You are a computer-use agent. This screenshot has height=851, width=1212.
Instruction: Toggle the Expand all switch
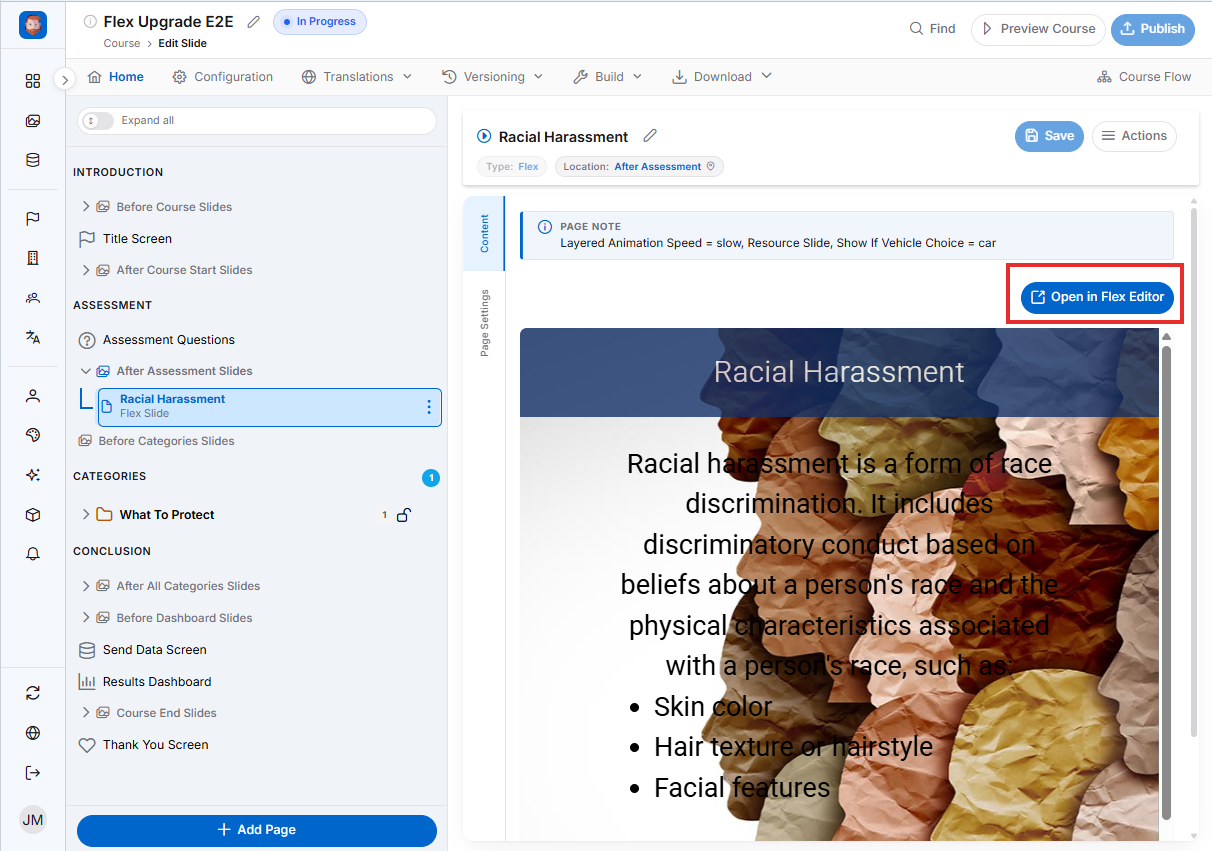point(98,120)
